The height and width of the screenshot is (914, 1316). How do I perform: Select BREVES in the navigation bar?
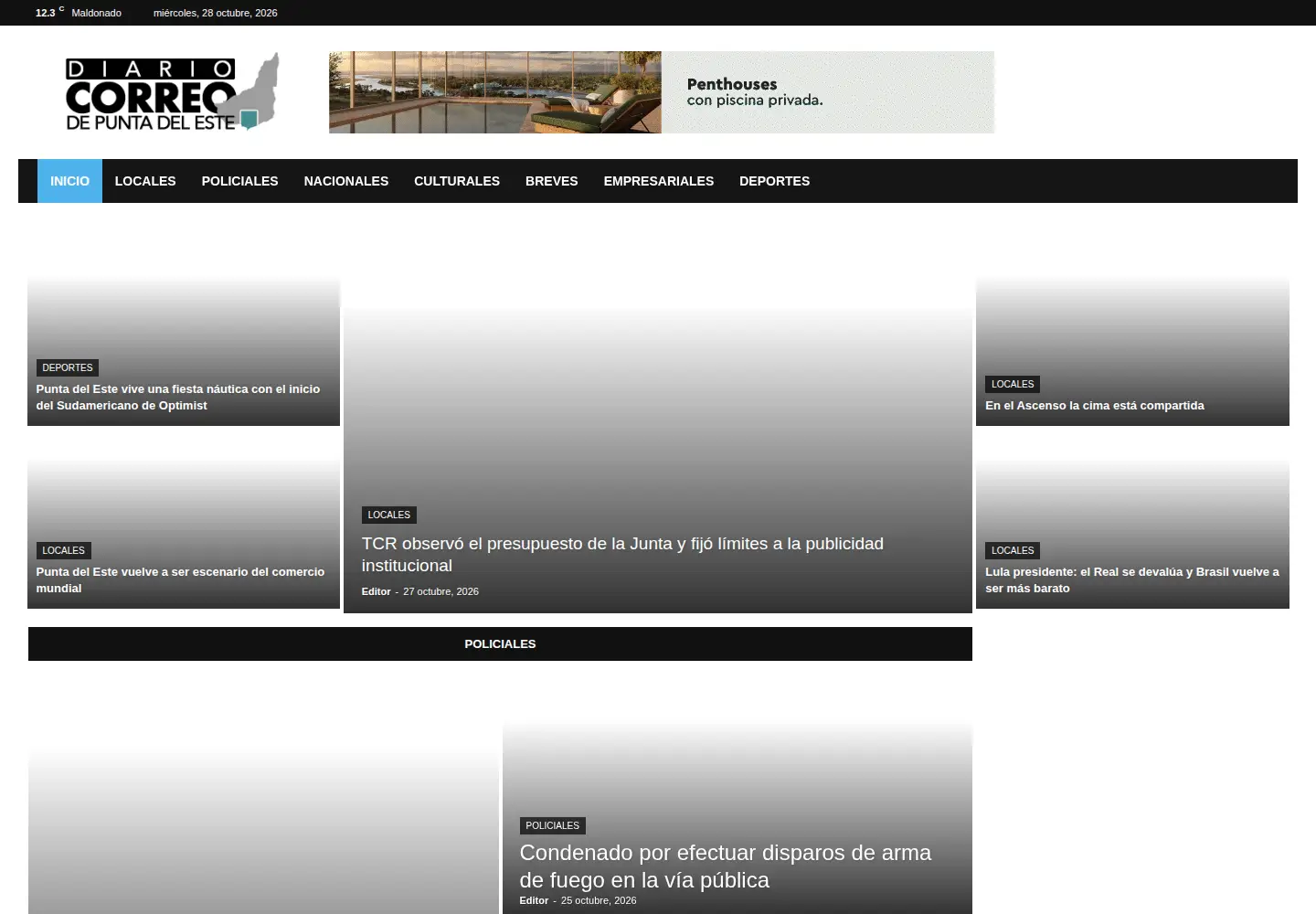[551, 181]
